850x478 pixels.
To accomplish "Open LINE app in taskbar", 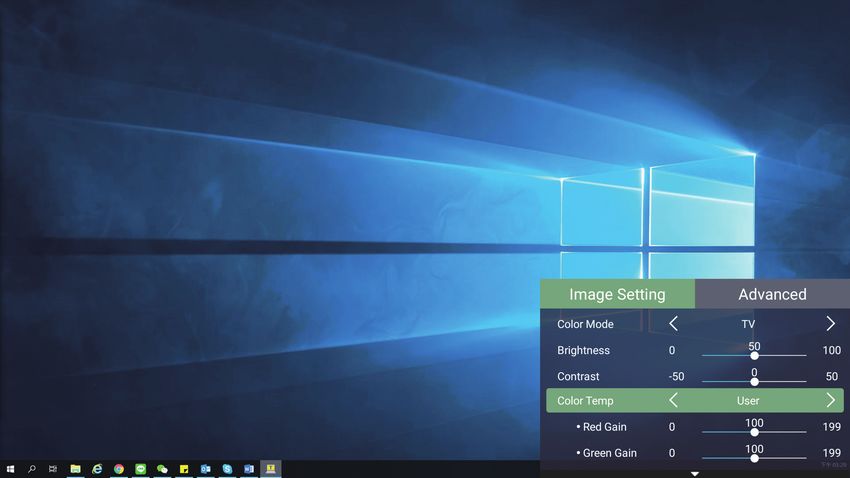I will click(140, 469).
